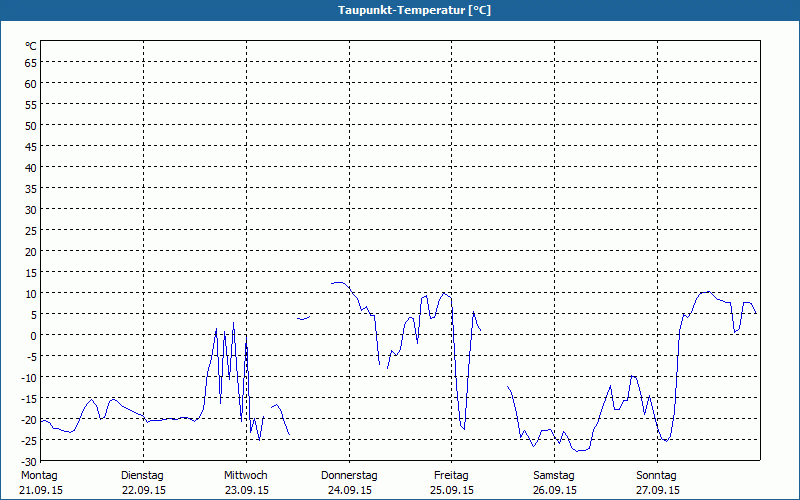Select the Mittwoch day label

pos(246,476)
